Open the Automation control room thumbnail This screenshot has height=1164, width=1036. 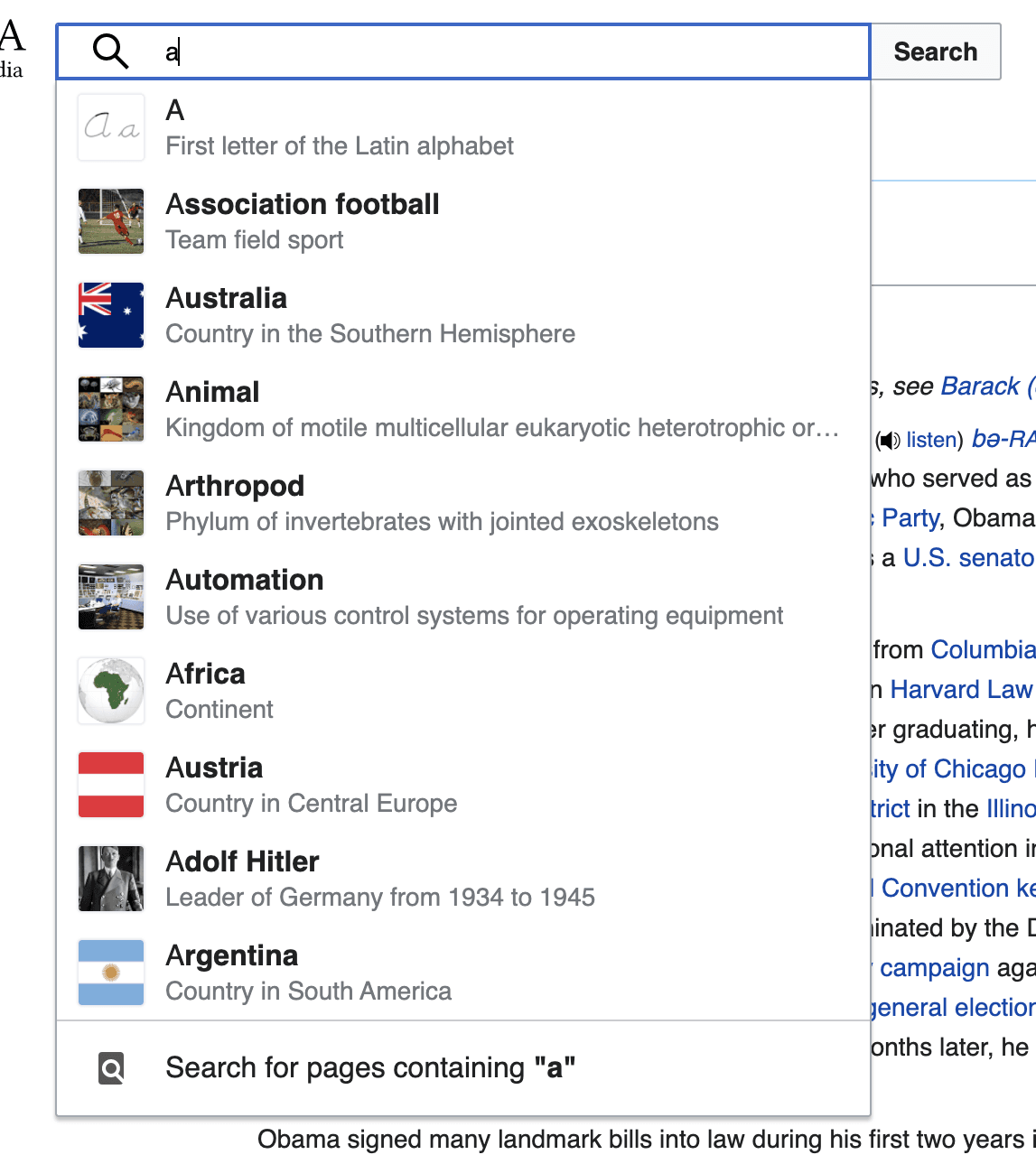(x=111, y=597)
